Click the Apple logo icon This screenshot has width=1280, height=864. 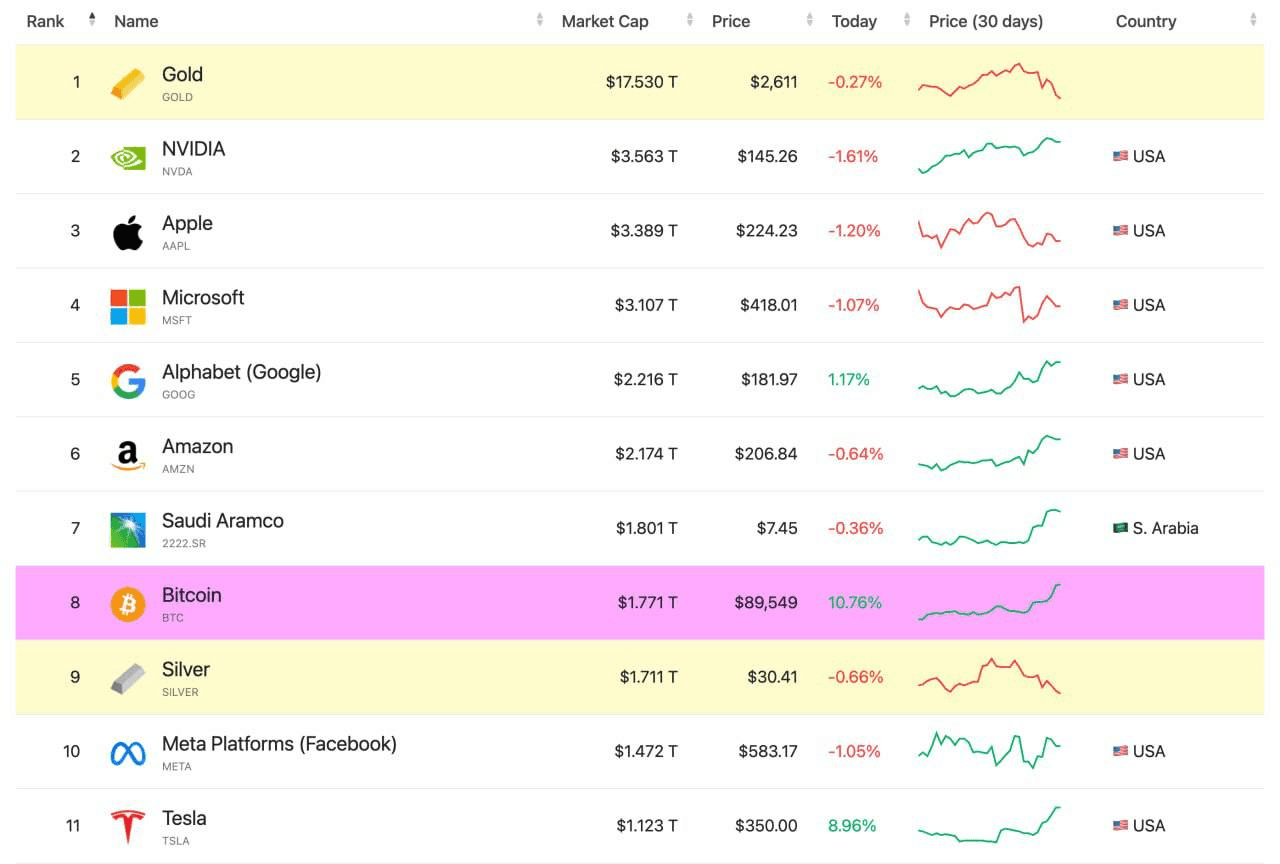[x=128, y=231]
